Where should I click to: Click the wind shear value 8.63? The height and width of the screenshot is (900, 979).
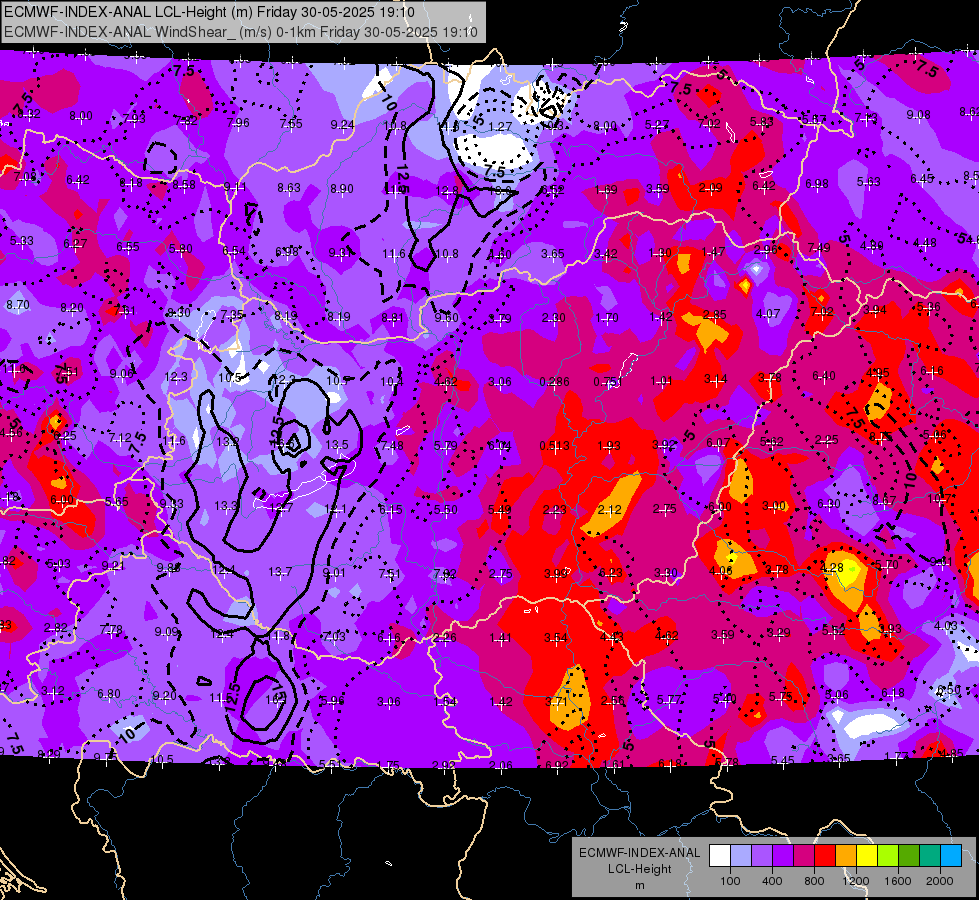click(289, 187)
